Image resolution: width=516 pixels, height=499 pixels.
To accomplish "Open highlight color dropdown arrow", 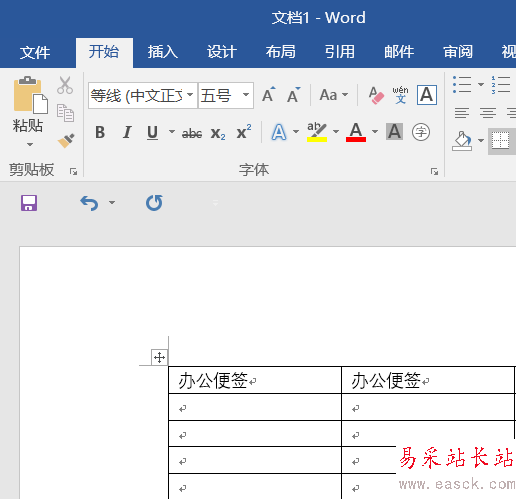I will tap(336, 132).
